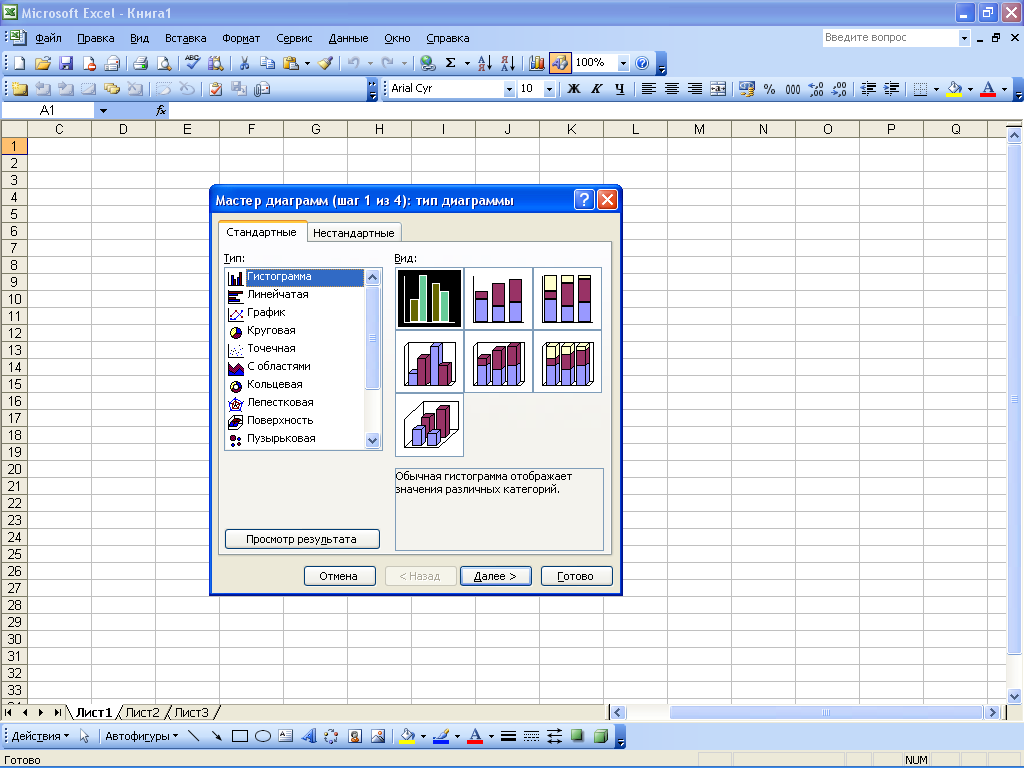Click the Font Color red A on formatting toolbar

click(x=988, y=89)
